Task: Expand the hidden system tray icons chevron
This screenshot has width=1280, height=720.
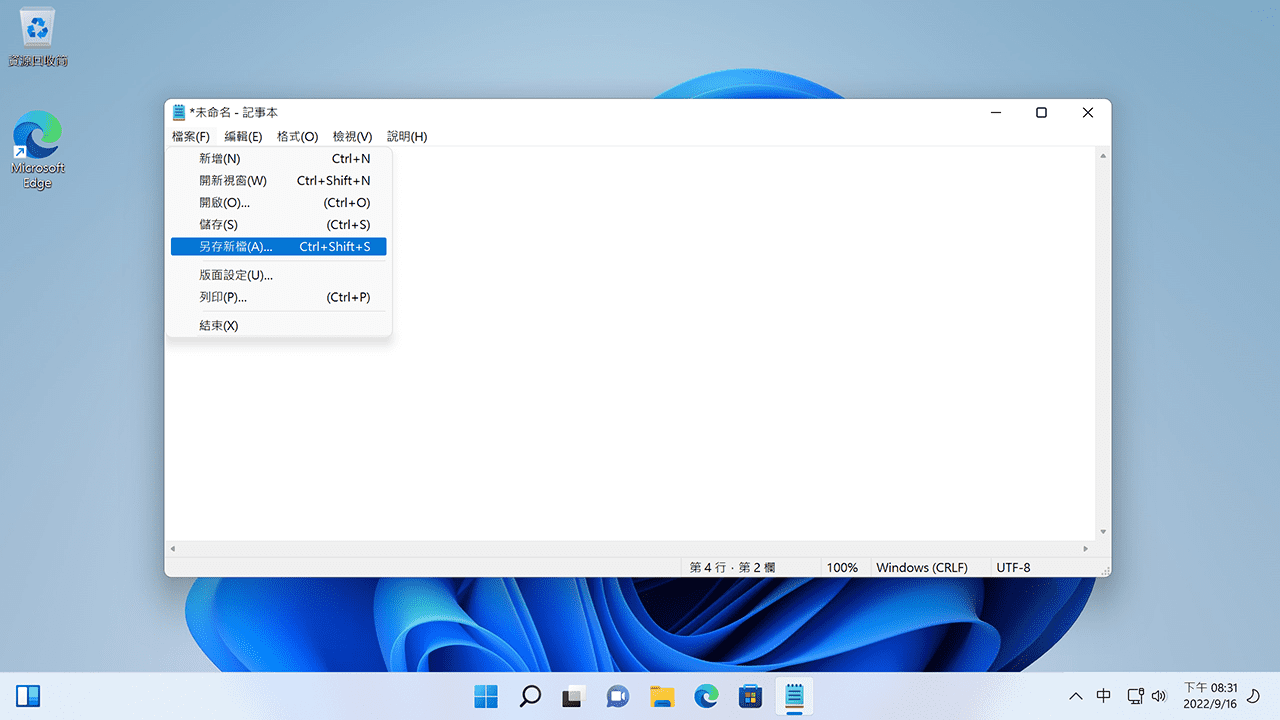Action: tap(1076, 696)
